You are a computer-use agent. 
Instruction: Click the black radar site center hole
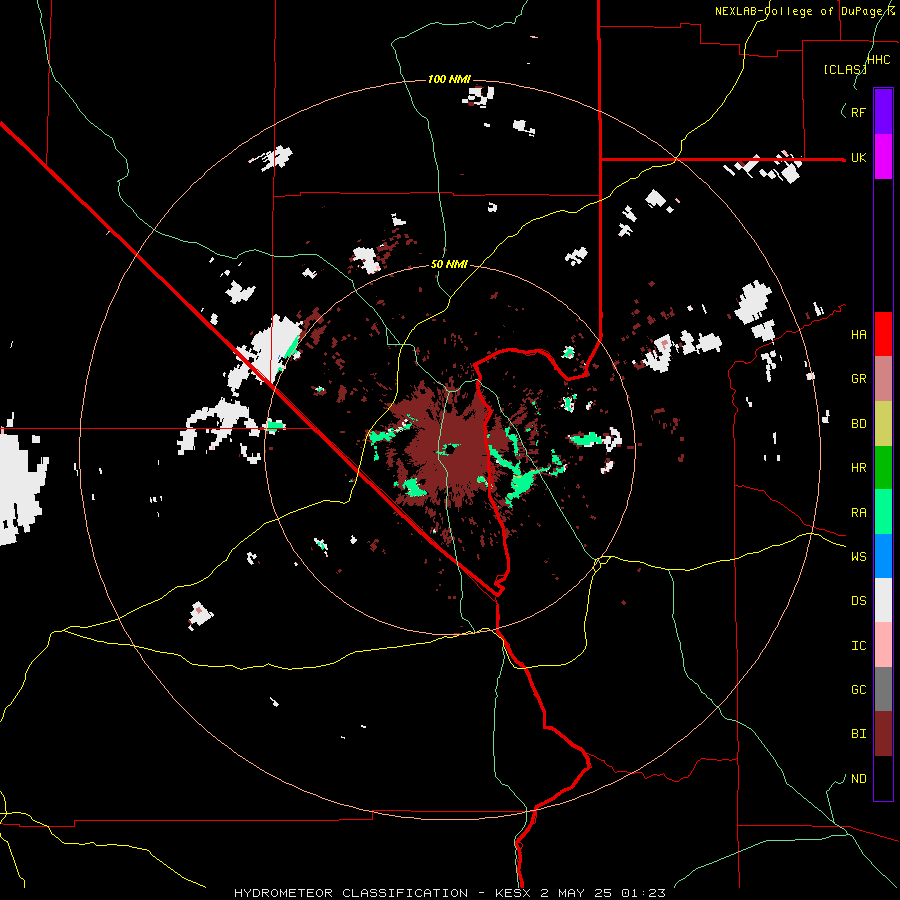click(x=449, y=449)
